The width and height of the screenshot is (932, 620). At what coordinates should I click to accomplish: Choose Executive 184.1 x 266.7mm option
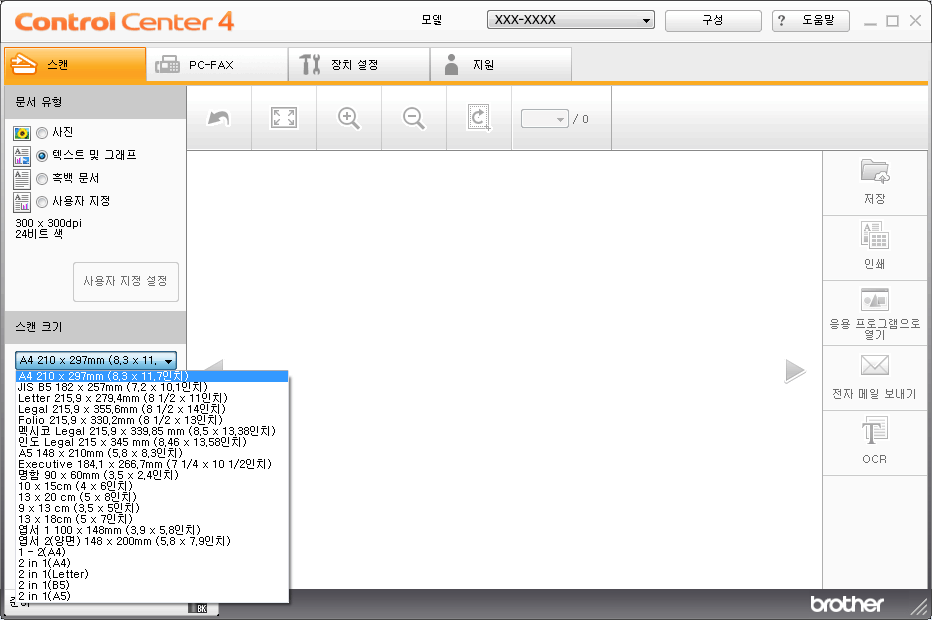tap(152, 464)
